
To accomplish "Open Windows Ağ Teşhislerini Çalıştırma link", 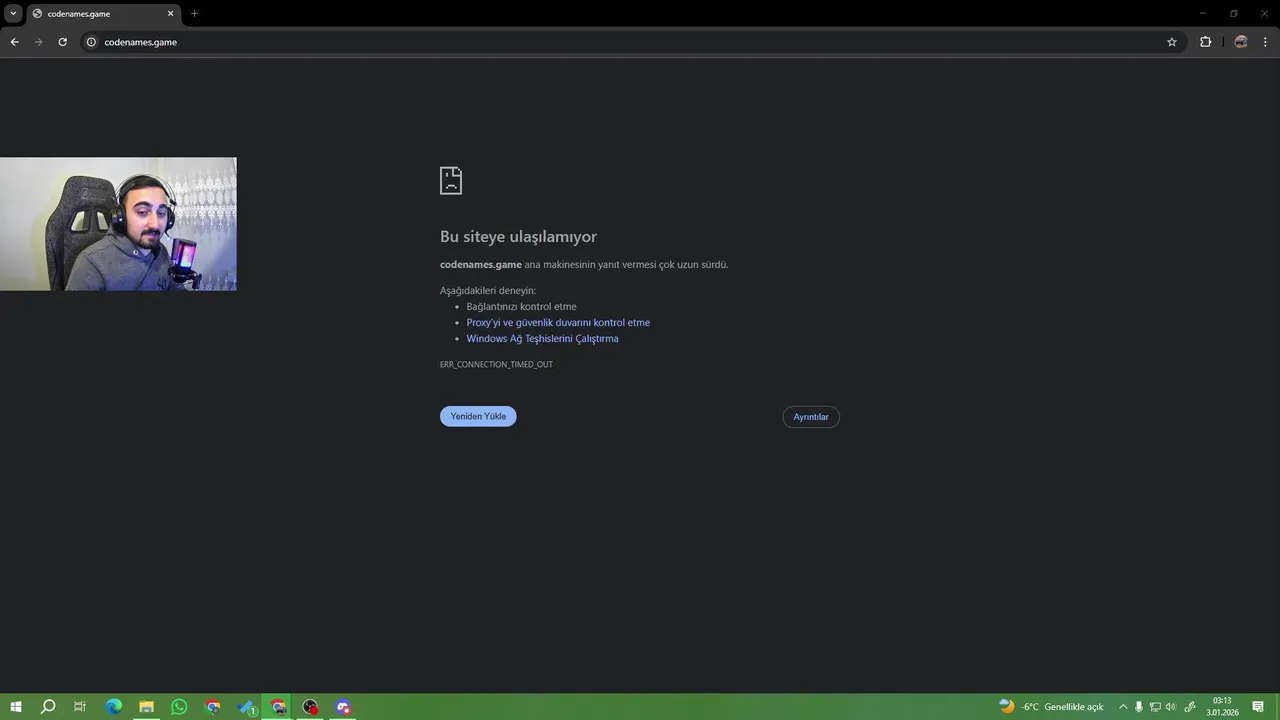I will click(542, 339).
